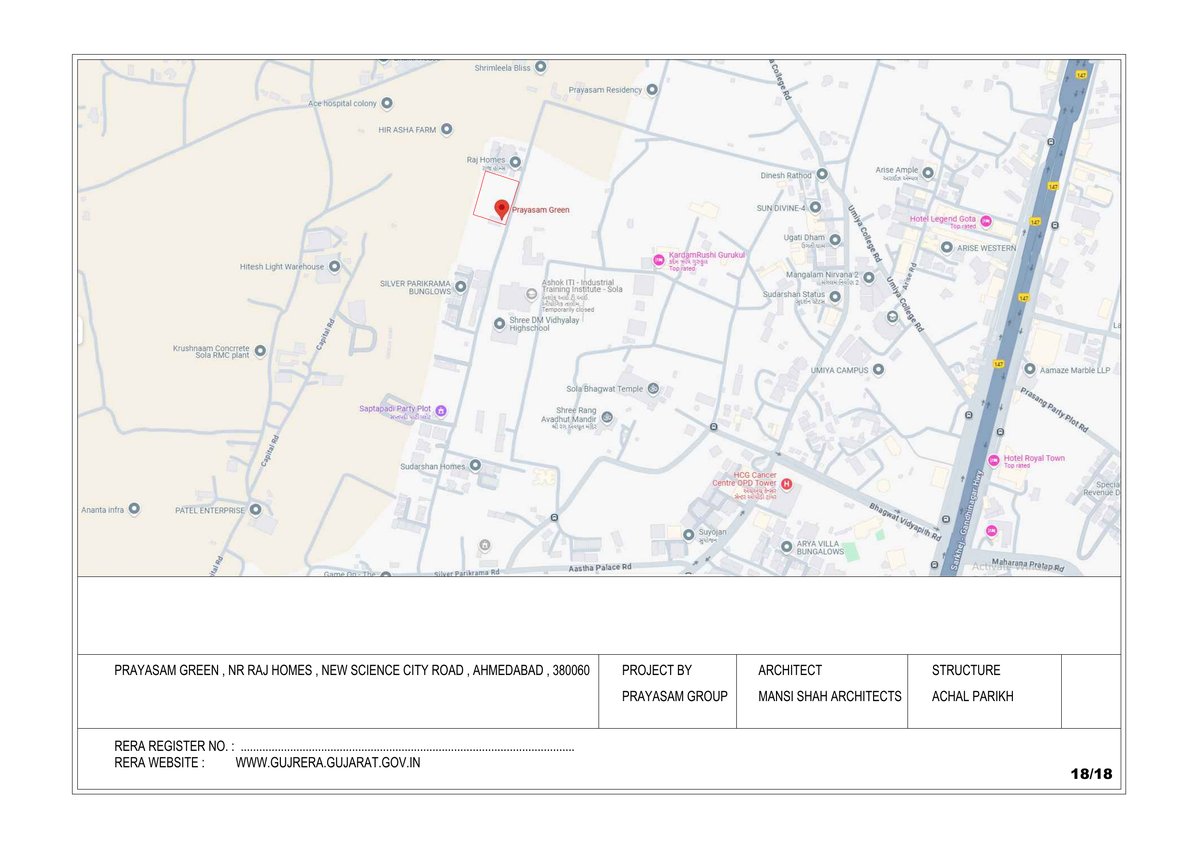Click the Raj Homes map marker
The image size is (1200, 848).
click(x=515, y=161)
